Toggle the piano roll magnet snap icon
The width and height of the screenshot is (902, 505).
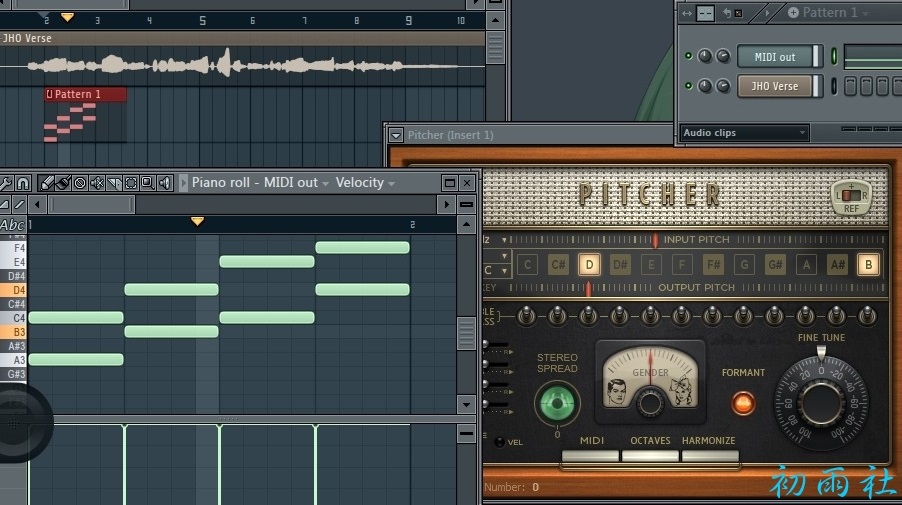(22, 183)
